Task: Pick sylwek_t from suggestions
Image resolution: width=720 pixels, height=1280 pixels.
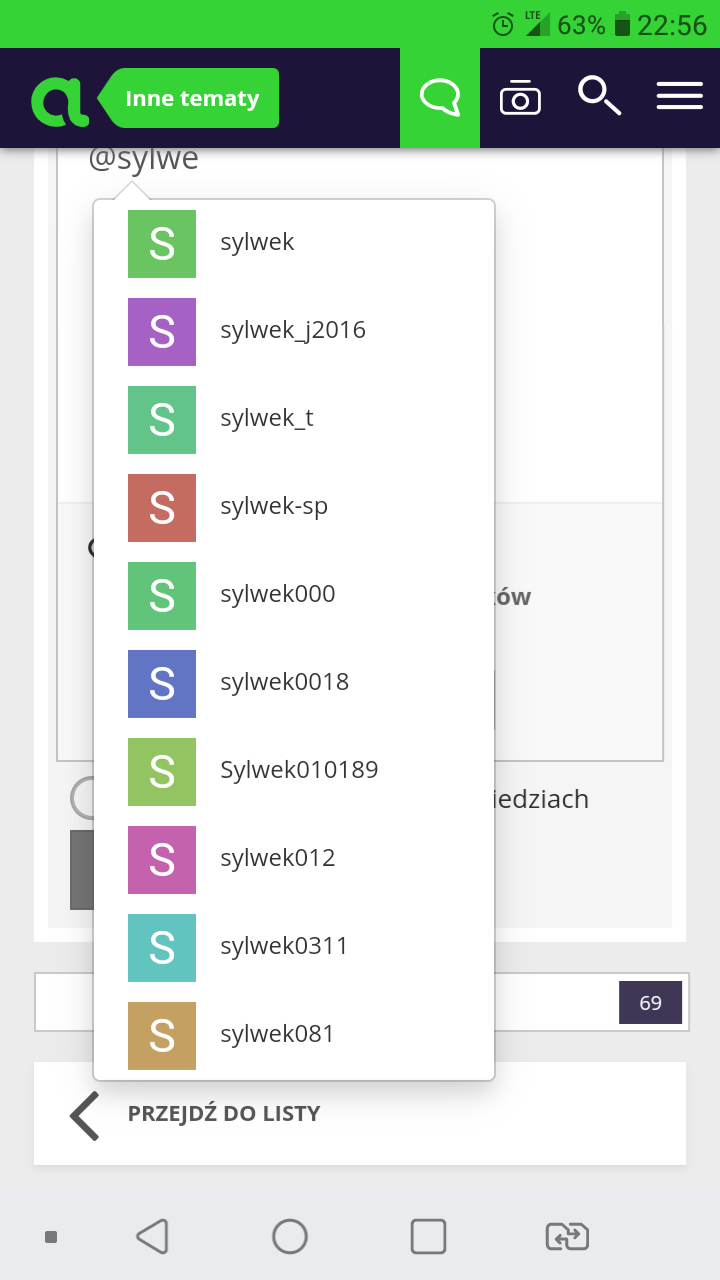Action: tap(266, 419)
